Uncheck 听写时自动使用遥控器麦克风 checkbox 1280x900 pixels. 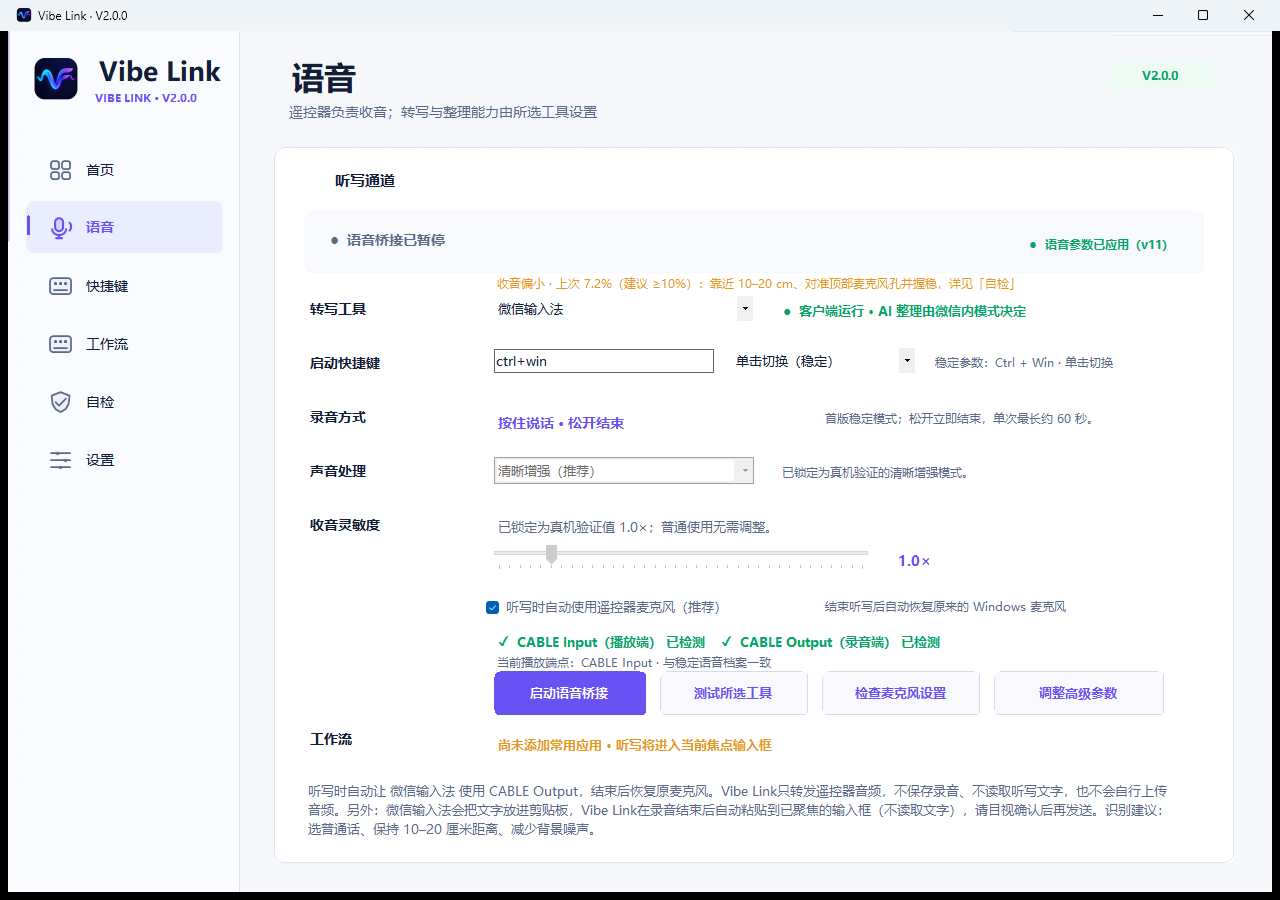(x=492, y=607)
